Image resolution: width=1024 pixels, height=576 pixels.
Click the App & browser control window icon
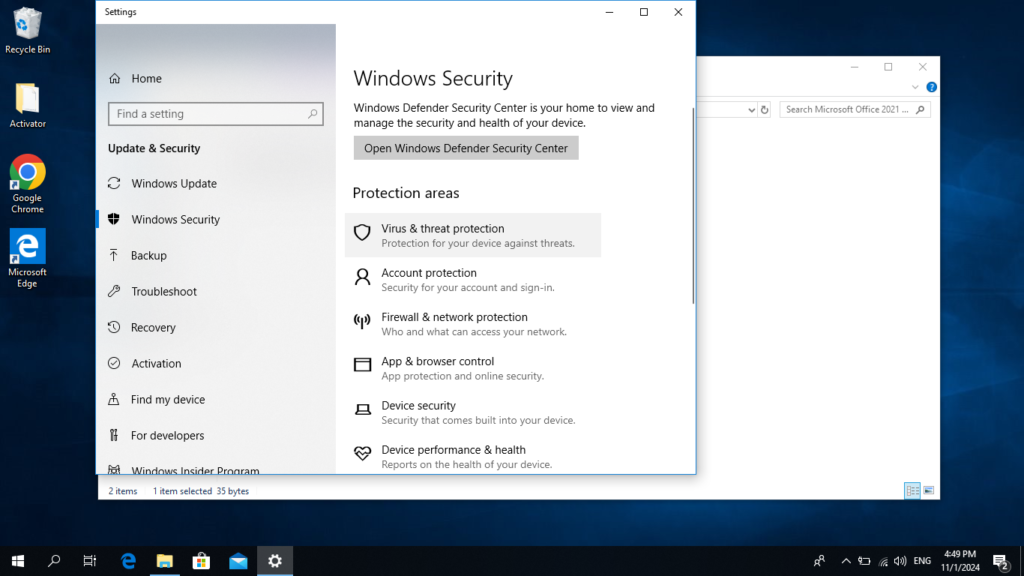coord(362,364)
